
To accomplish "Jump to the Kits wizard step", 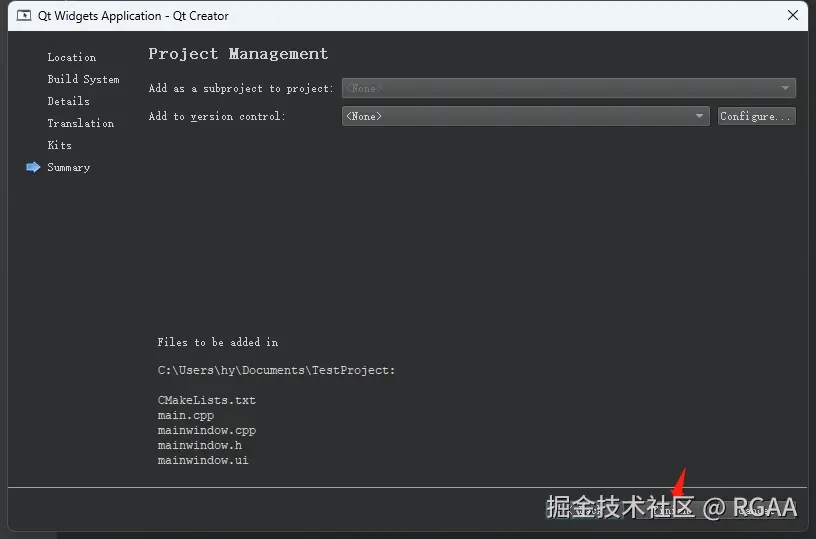I will click(59, 145).
